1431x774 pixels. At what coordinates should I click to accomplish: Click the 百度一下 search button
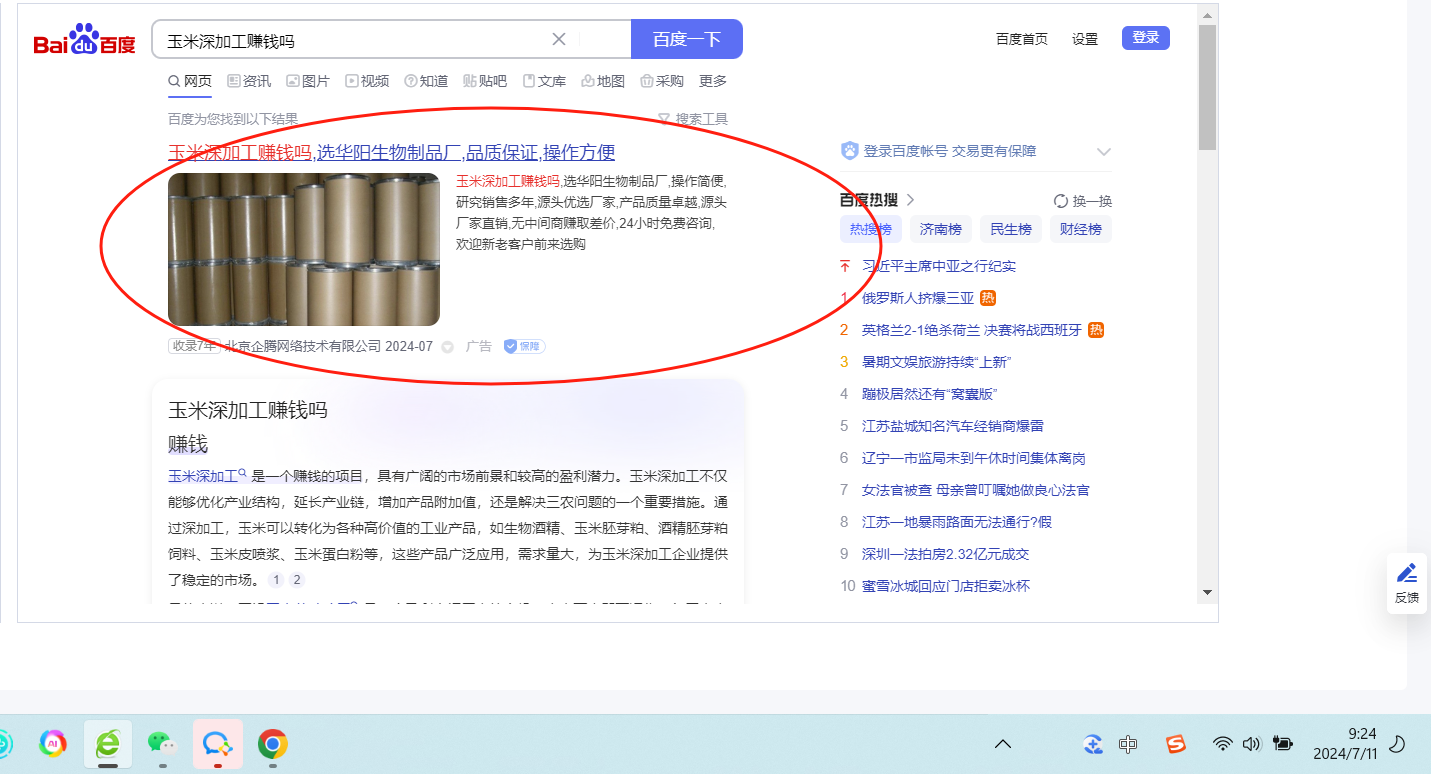(x=686, y=40)
